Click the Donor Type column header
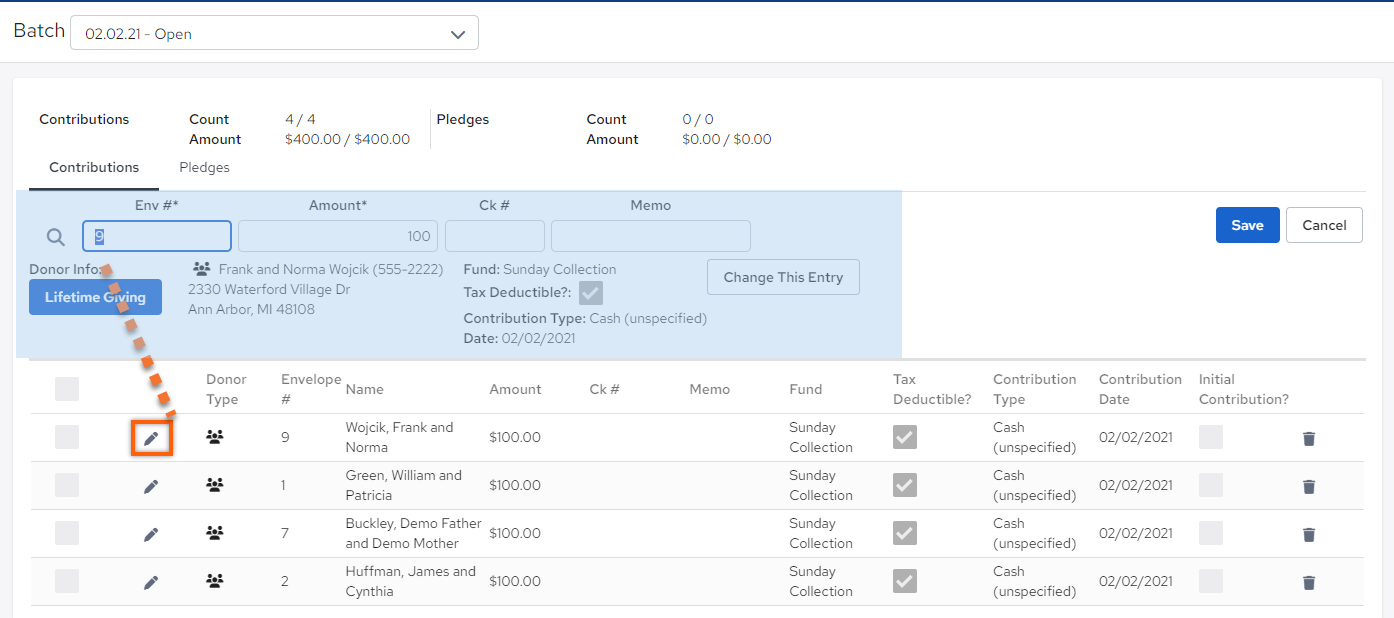Screen dimensions: 1394x618 tap(226, 389)
